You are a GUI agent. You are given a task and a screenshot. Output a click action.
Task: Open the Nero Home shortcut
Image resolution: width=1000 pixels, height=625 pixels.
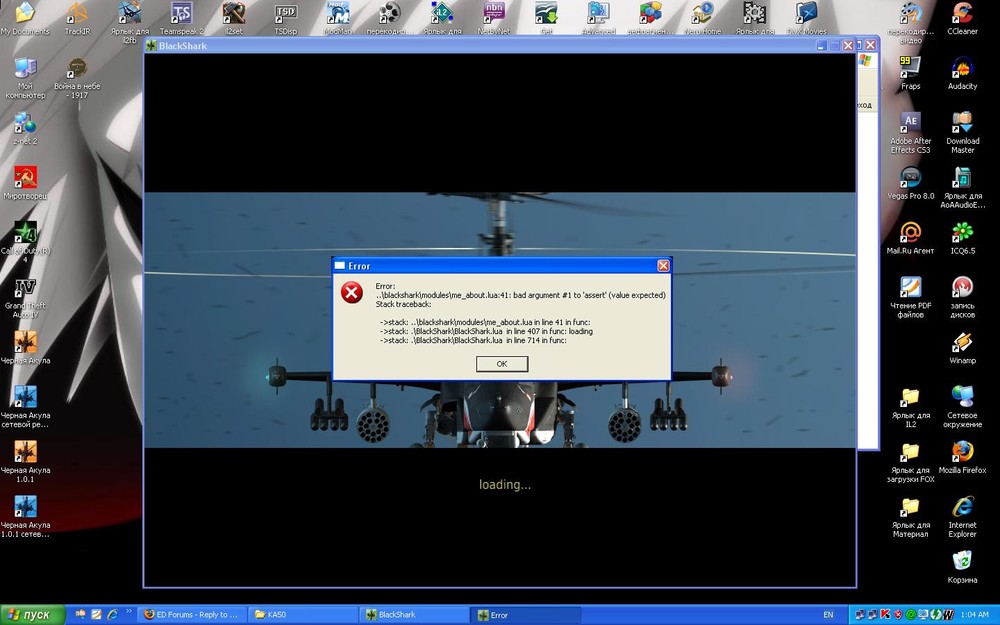tap(703, 18)
